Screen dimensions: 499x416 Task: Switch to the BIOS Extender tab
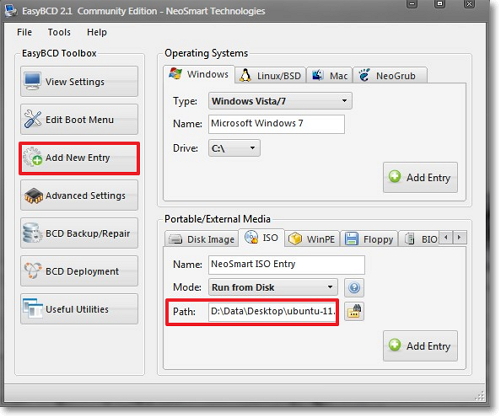[x=420, y=239]
